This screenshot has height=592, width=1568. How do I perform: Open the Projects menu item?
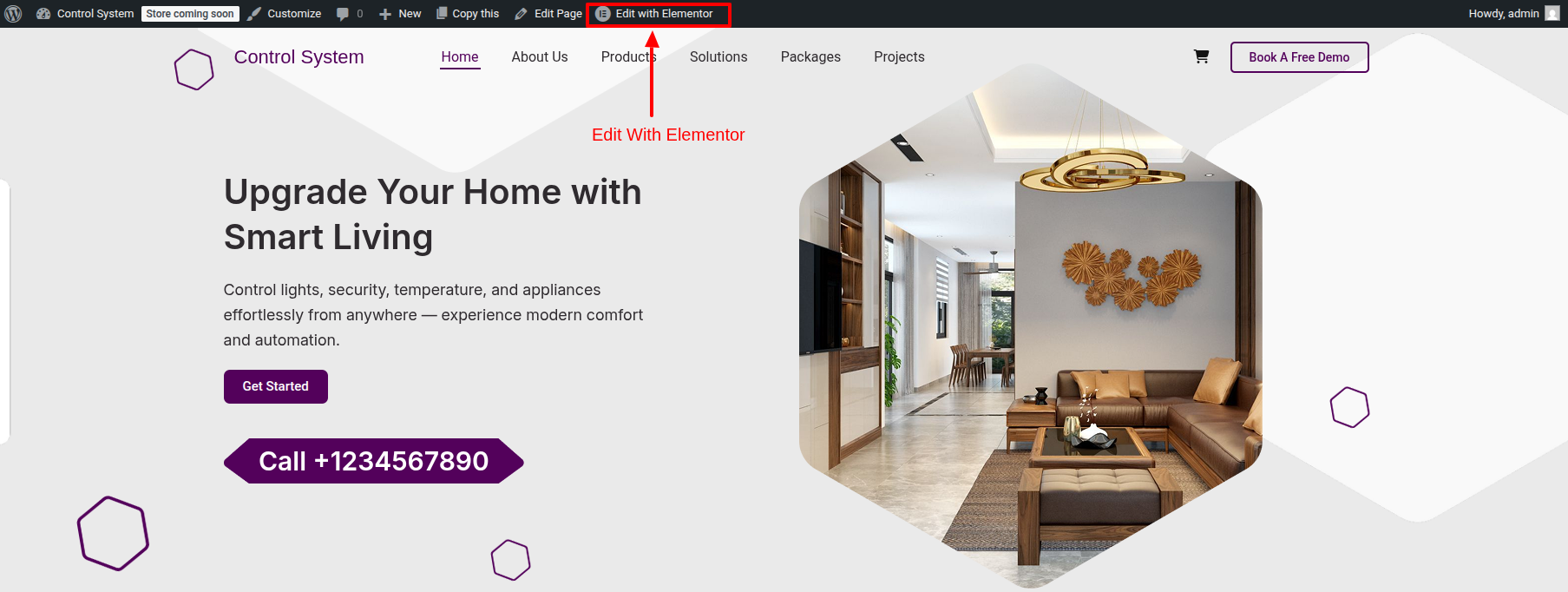[x=899, y=57]
